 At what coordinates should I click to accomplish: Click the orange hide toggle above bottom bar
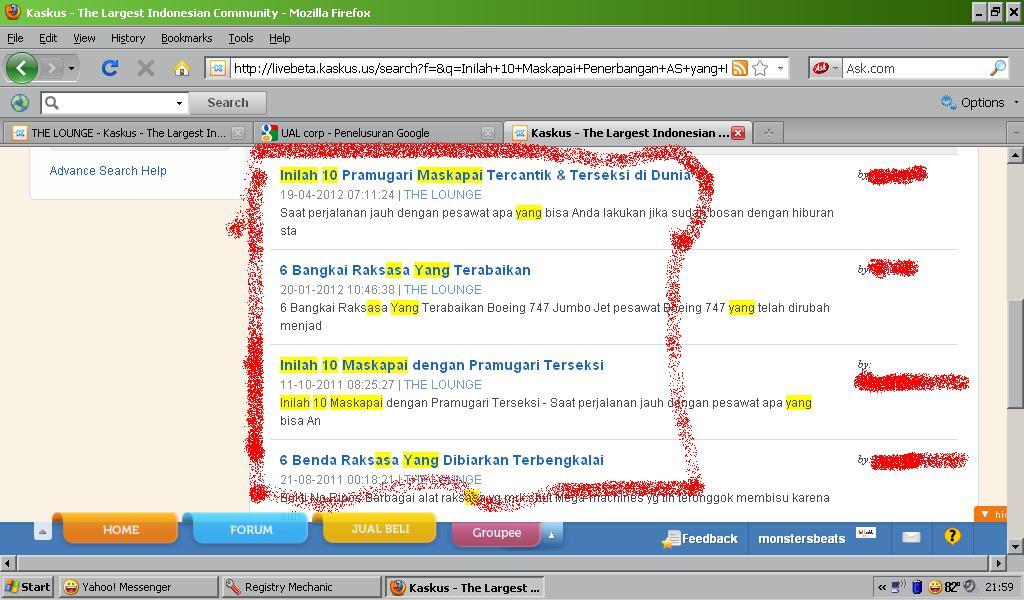pyautogui.click(x=991, y=514)
